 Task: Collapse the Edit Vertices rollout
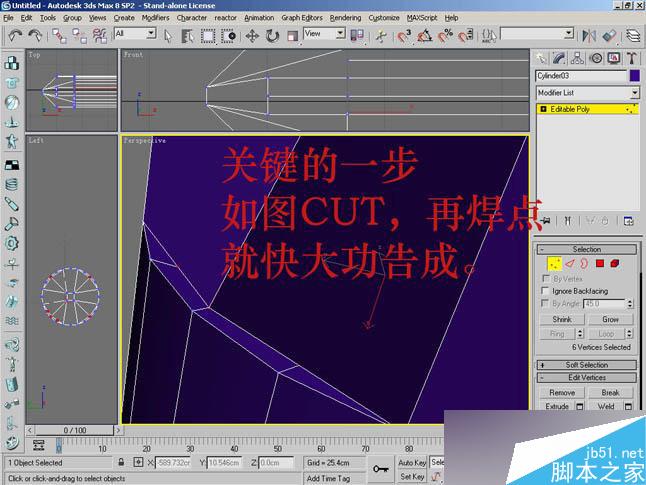coord(587,377)
